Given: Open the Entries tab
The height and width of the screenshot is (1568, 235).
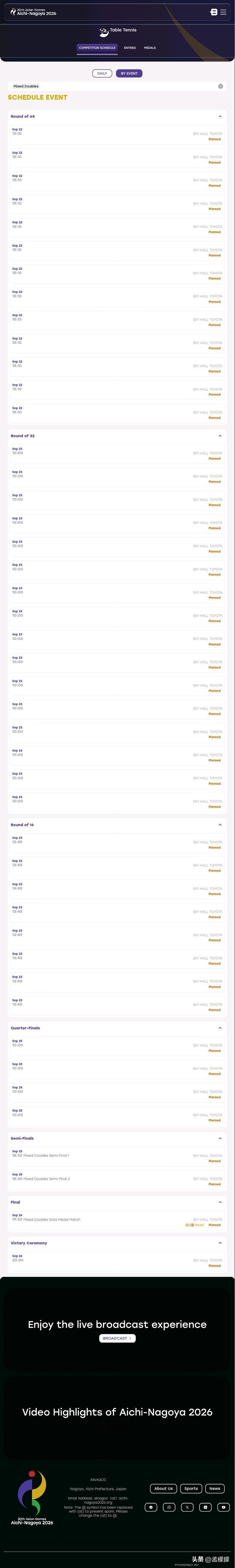Looking at the screenshot, I should pyautogui.click(x=130, y=48).
